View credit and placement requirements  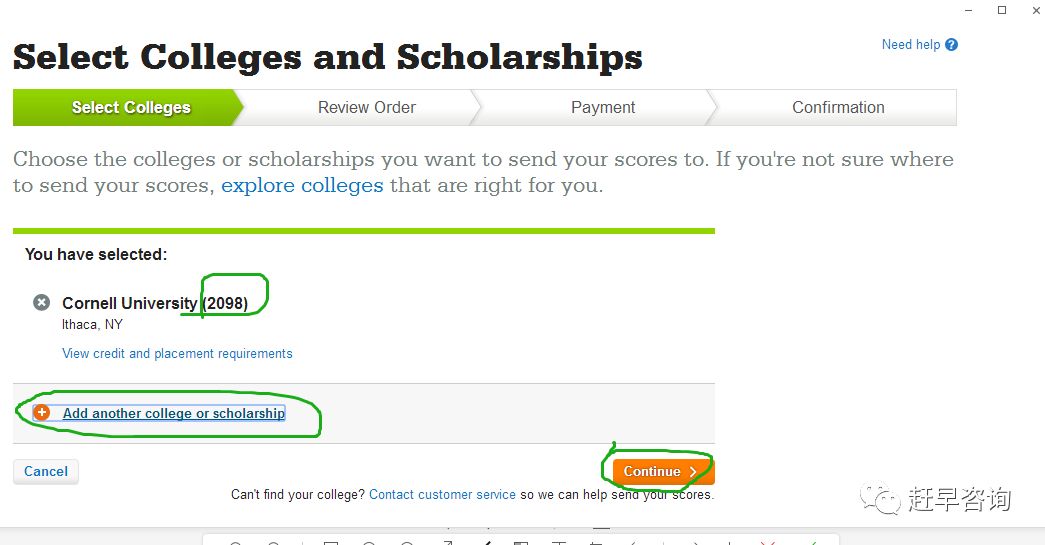point(177,353)
